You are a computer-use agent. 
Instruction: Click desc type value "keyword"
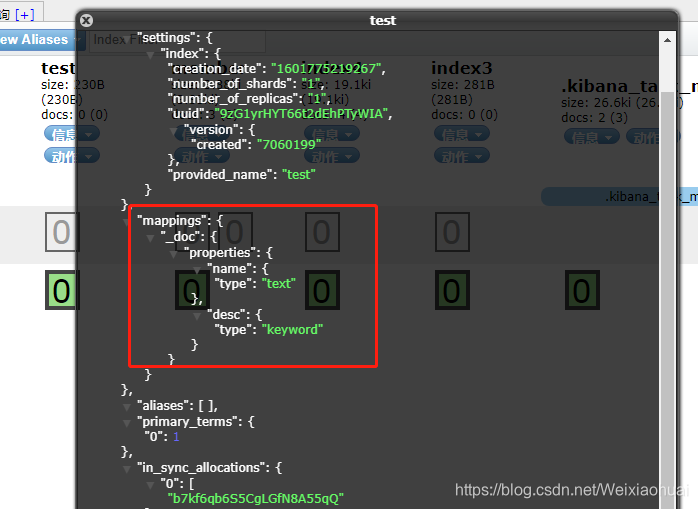292,330
